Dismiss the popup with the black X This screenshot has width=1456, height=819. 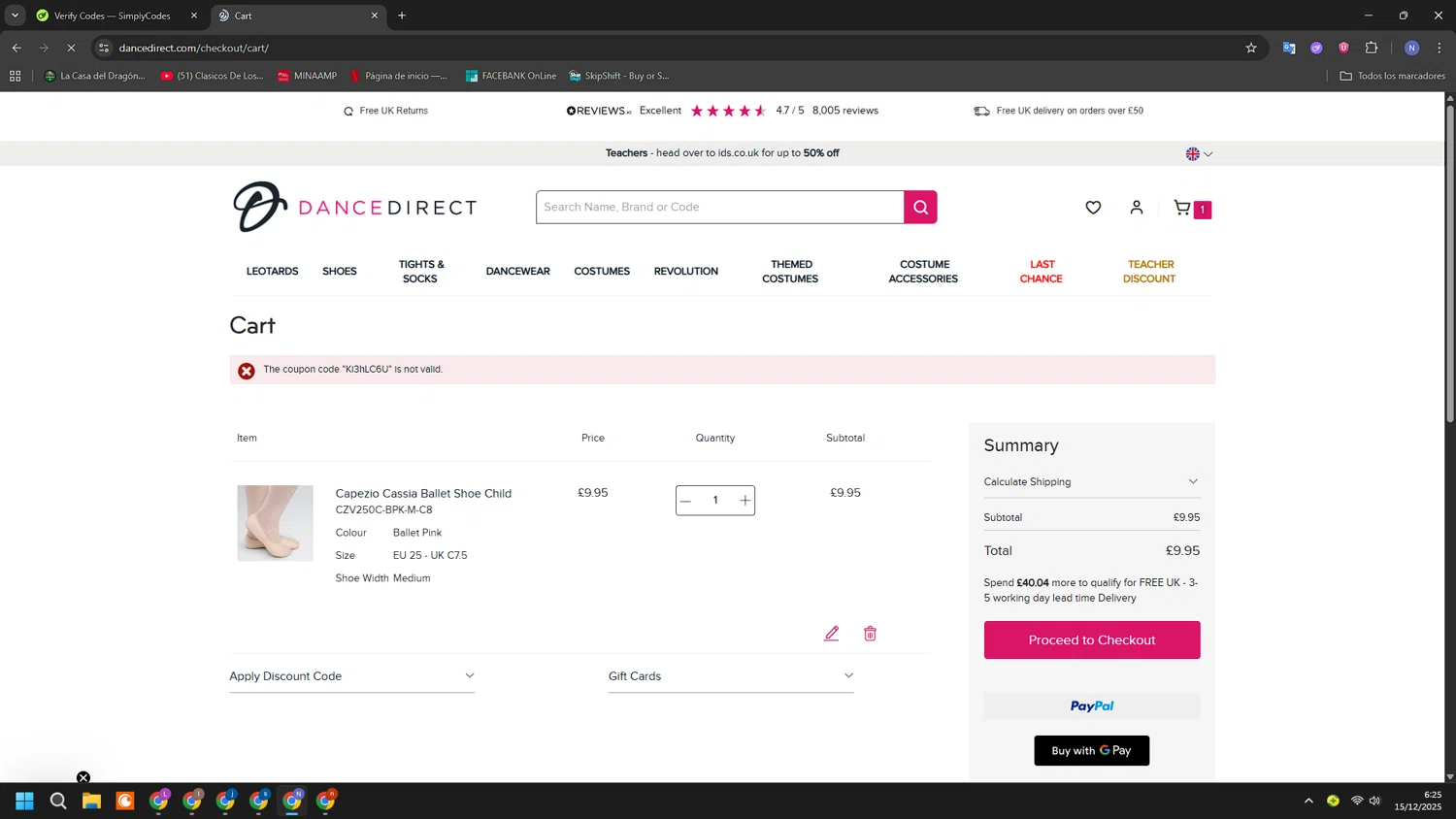pyautogui.click(x=83, y=777)
